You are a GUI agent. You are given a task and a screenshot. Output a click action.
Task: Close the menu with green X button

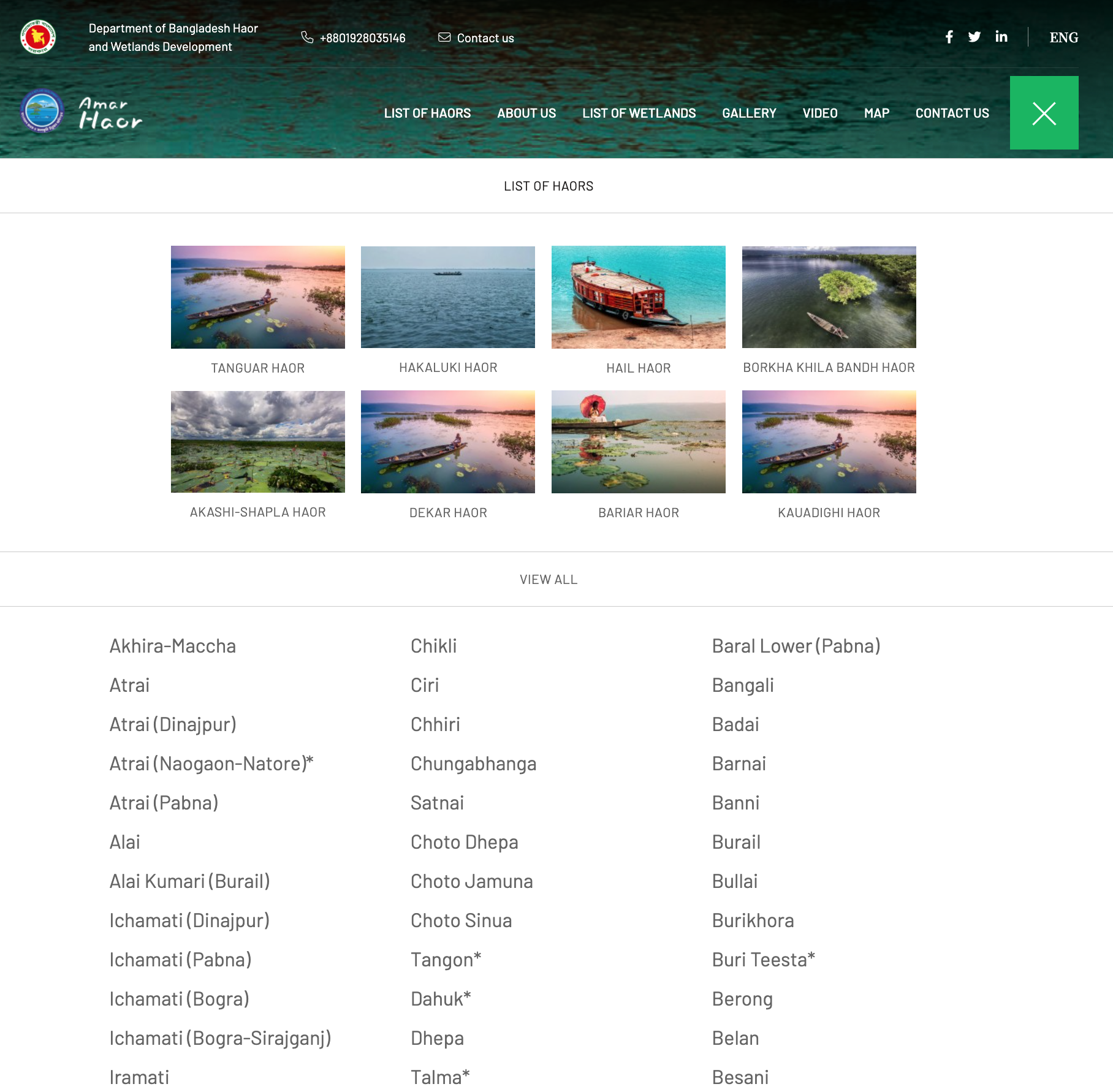(1044, 113)
